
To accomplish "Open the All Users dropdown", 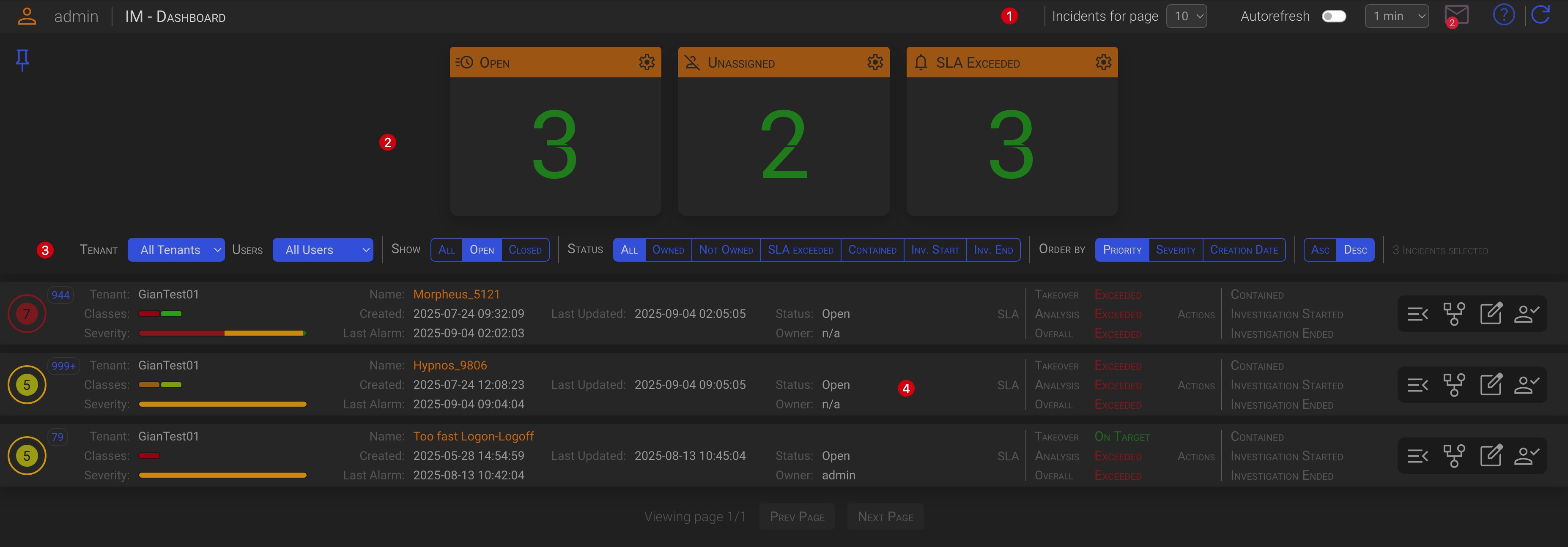I will click(x=323, y=250).
